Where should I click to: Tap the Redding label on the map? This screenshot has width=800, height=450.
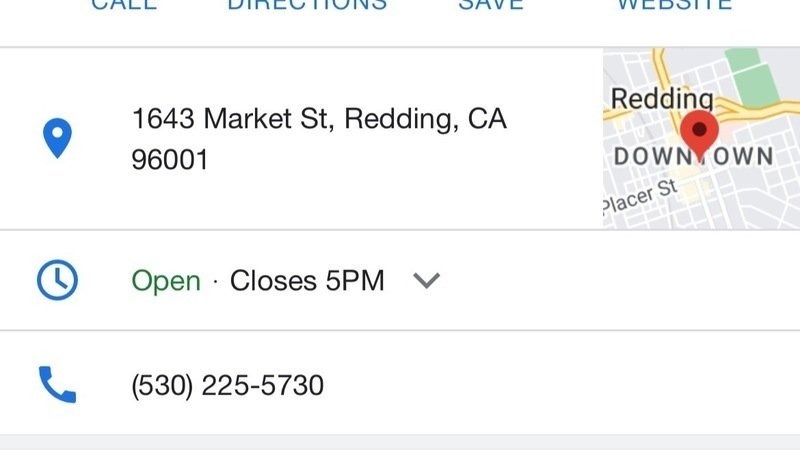(x=661, y=99)
